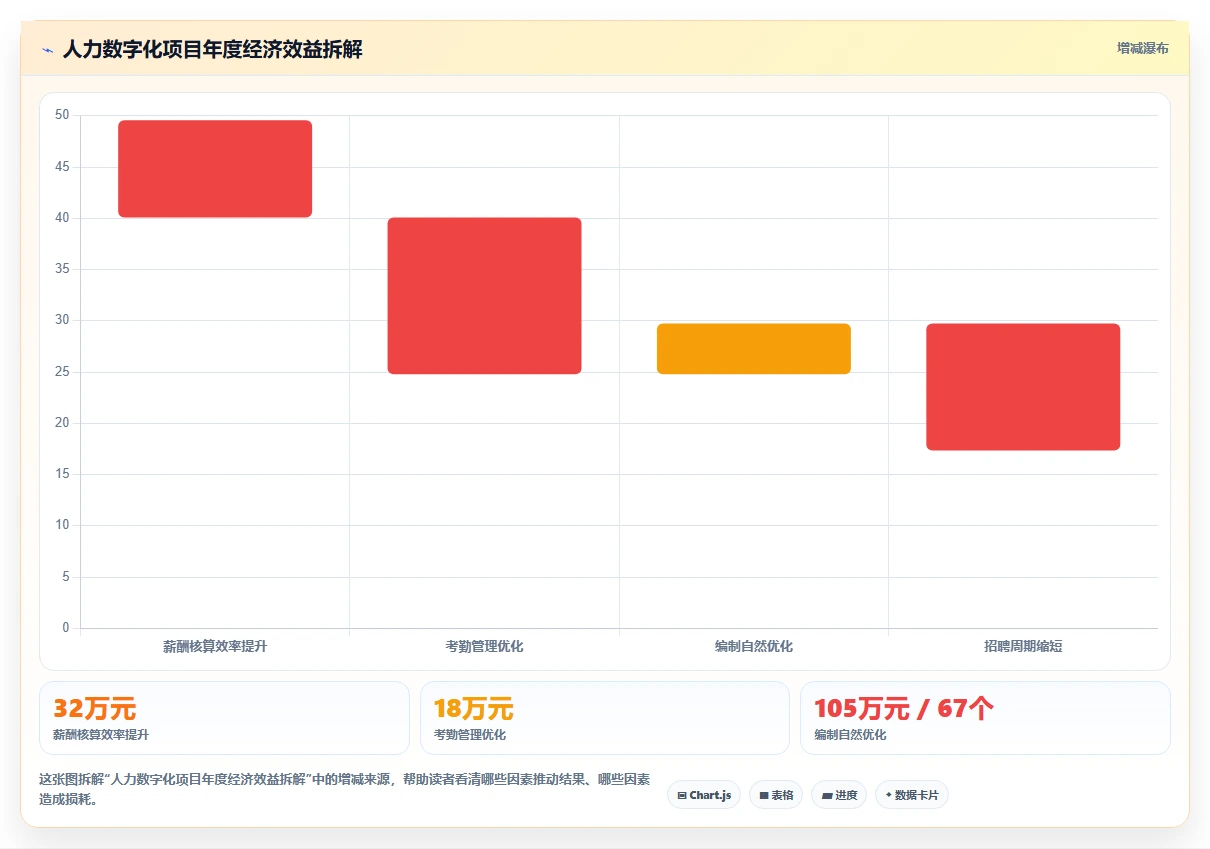The width and height of the screenshot is (1210, 849).
Task: Click x-axis label 招聘周期缩短
Action: (1023, 646)
